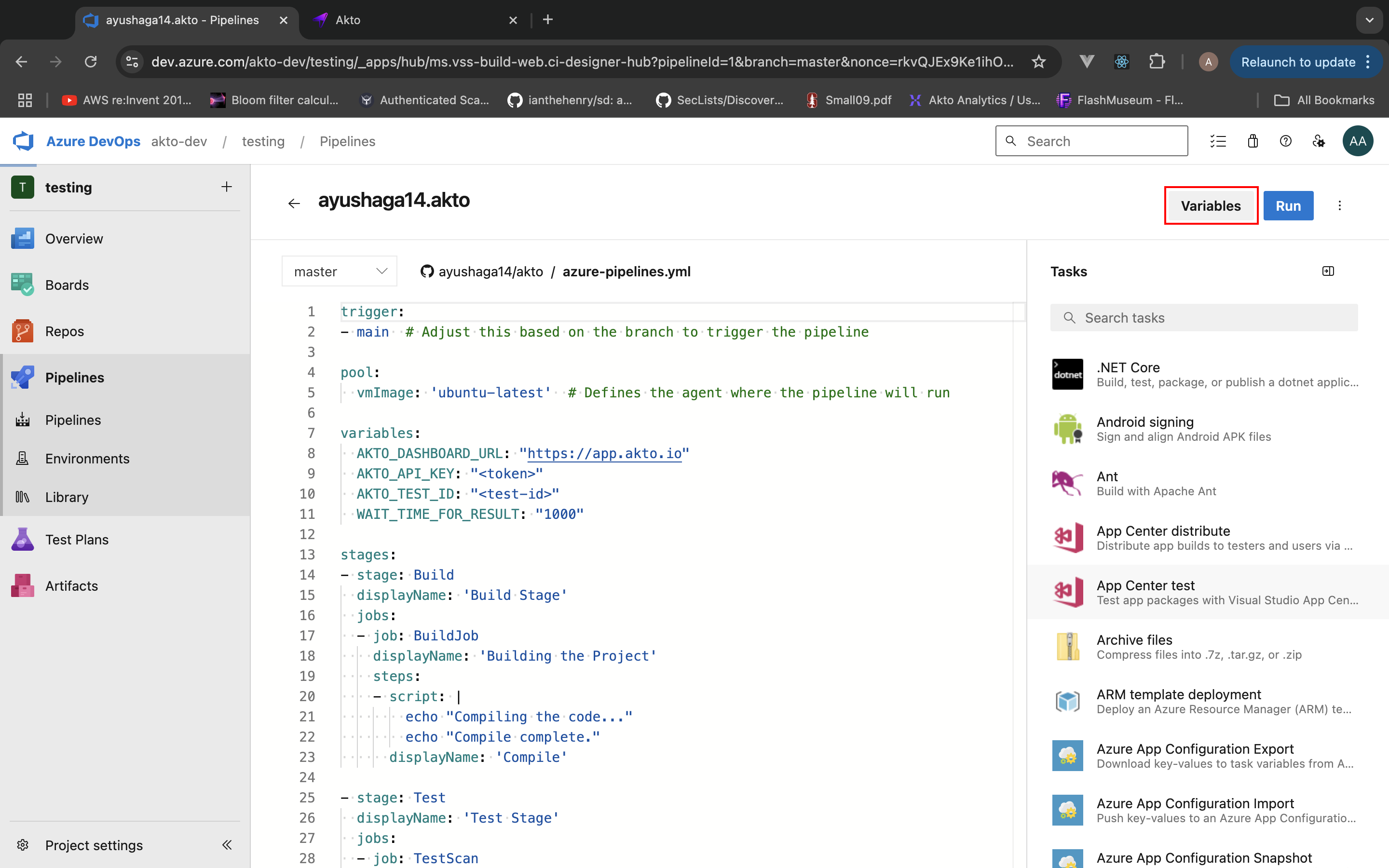Click the plus button next to testing
Viewport: 1389px width, 868px height.
point(227,187)
